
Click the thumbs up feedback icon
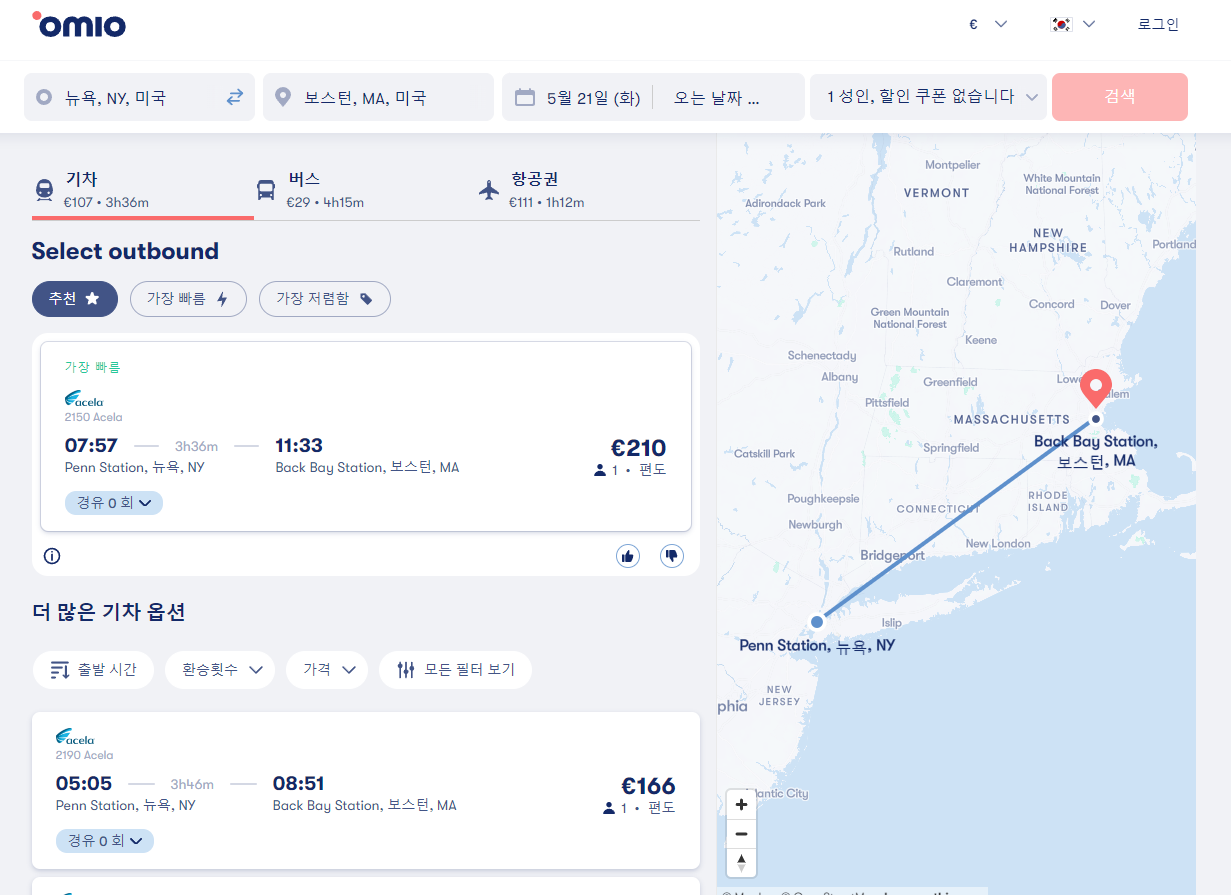point(628,556)
